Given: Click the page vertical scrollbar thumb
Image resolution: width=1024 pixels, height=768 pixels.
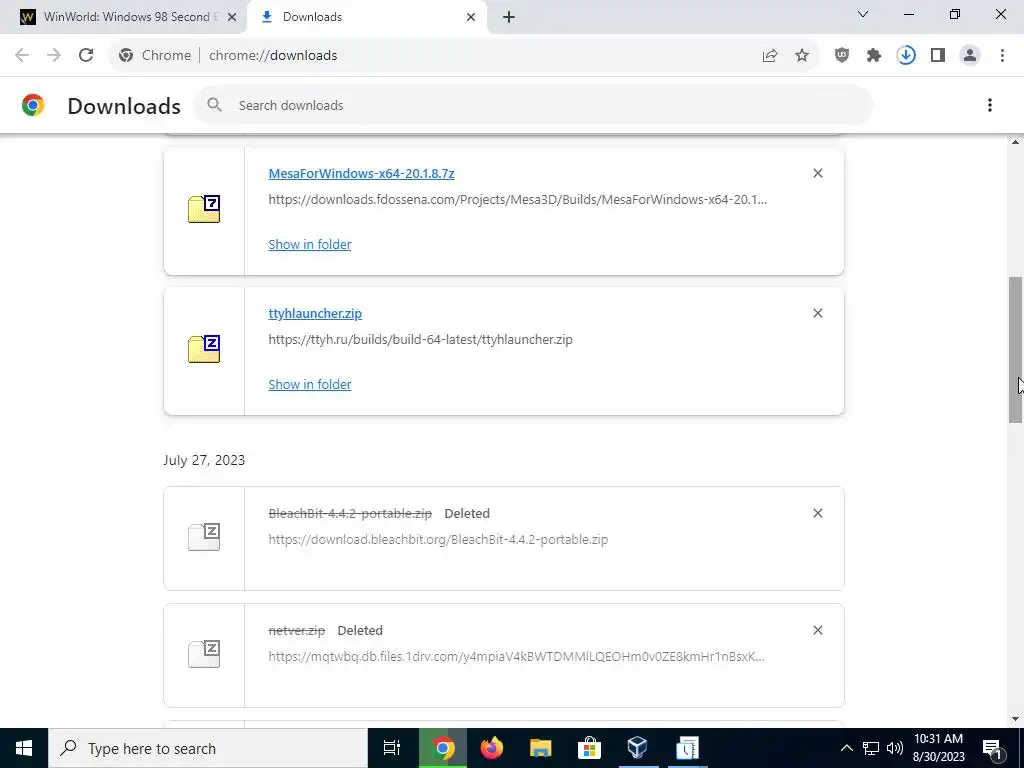Looking at the screenshot, I should pyautogui.click(x=1016, y=349).
